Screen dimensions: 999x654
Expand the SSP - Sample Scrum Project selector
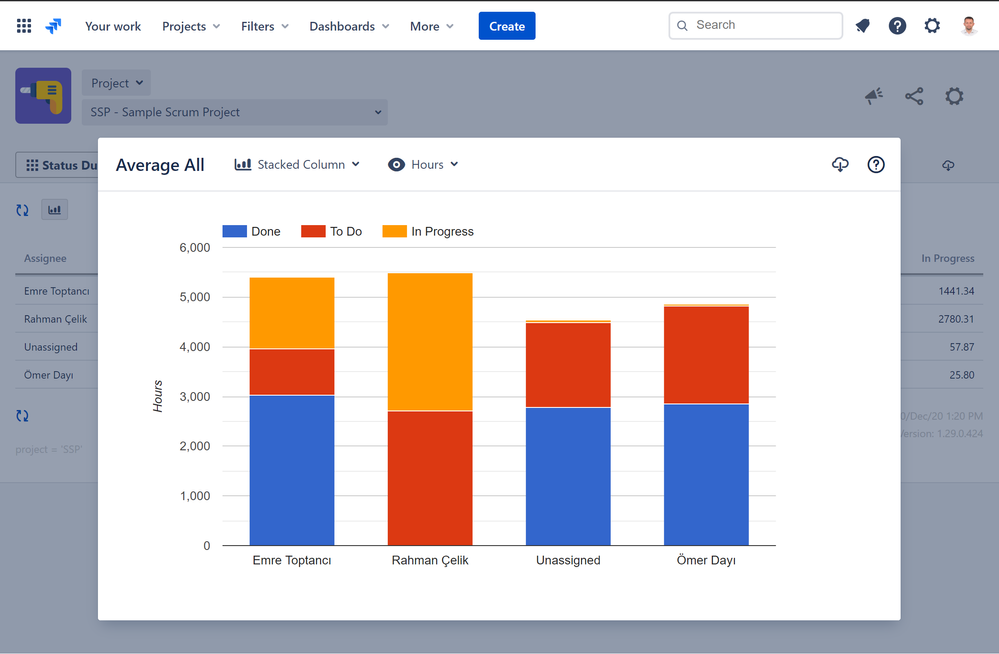234,112
